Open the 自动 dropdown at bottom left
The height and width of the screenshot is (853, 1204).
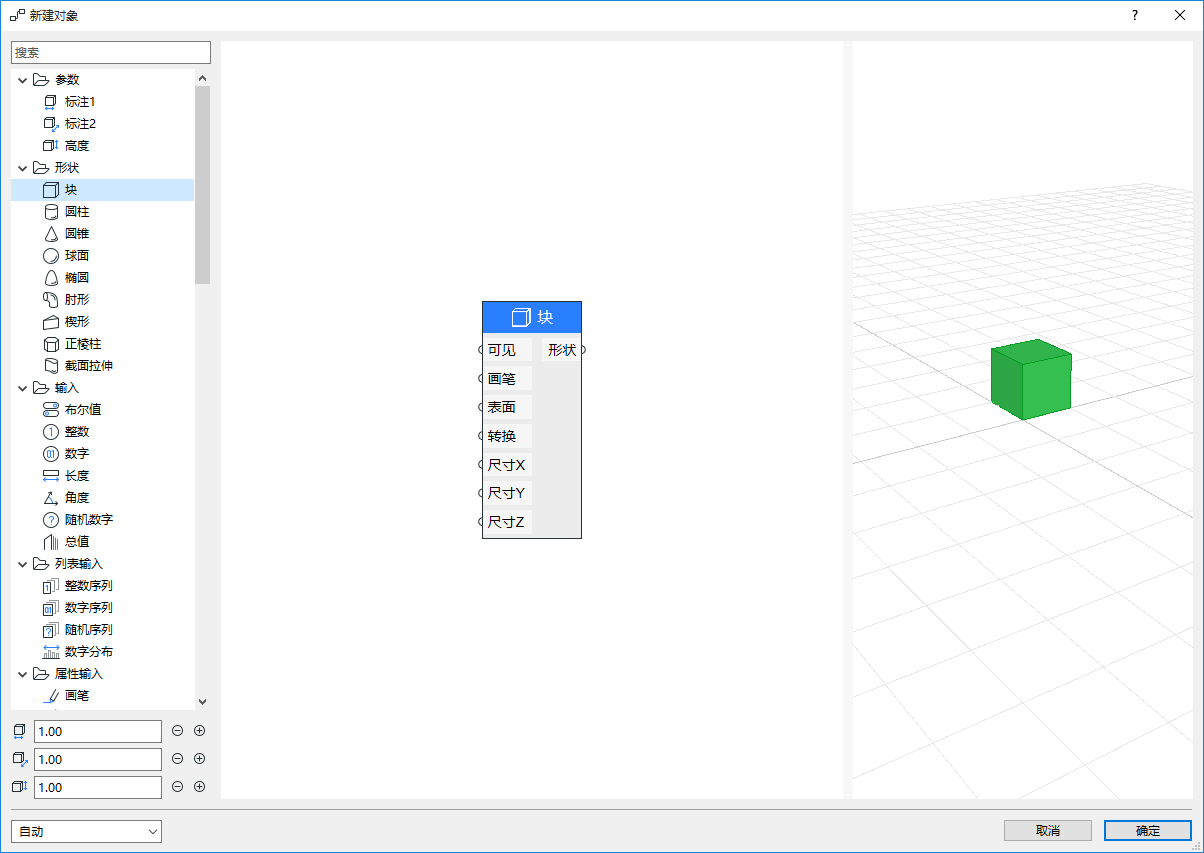(x=85, y=831)
